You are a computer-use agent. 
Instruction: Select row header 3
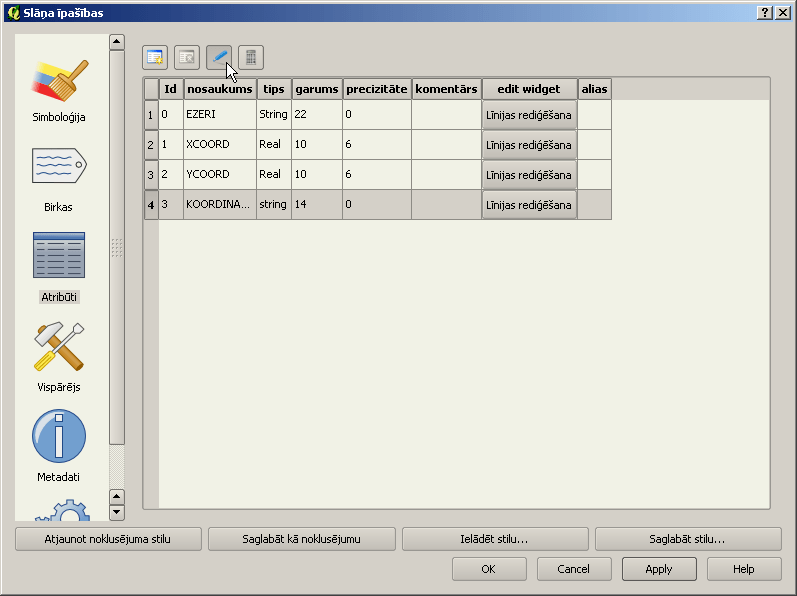pos(151,175)
